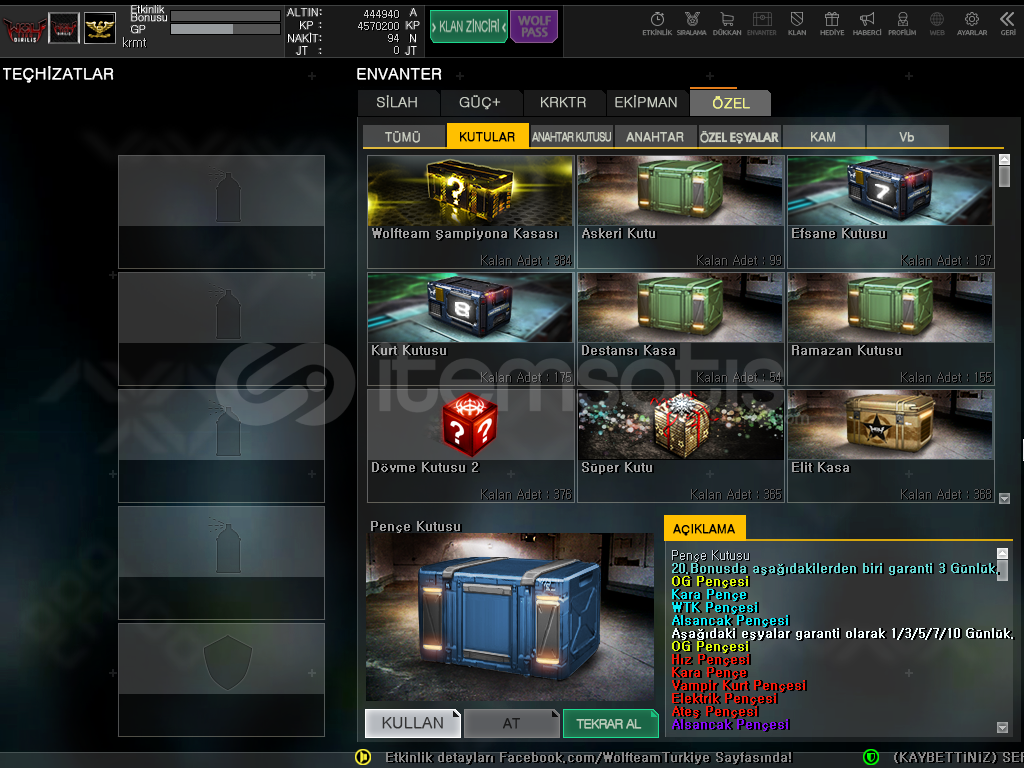Image resolution: width=1024 pixels, height=768 pixels.
Task: Discard the box with AT button
Action: tap(511, 723)
